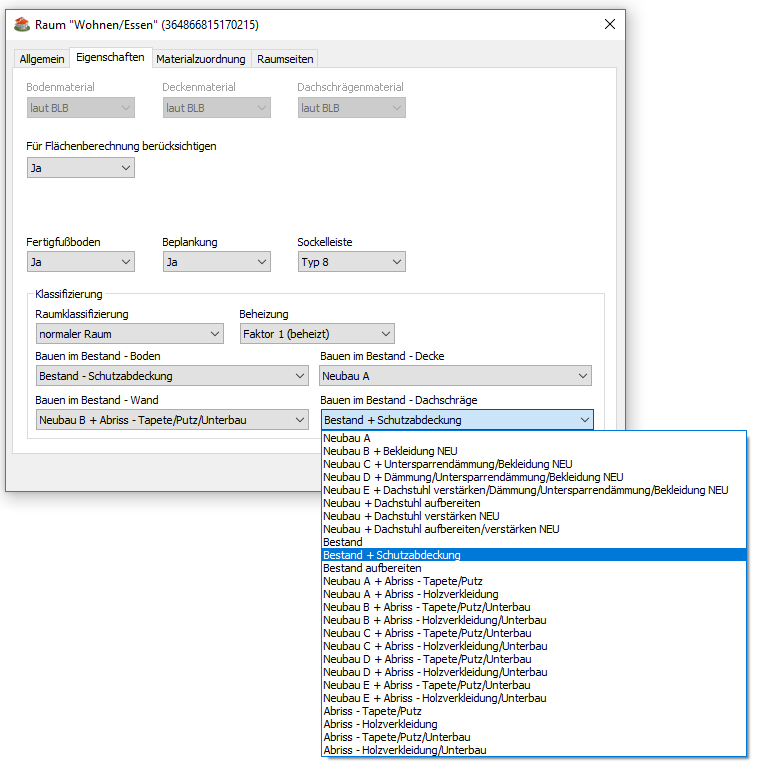Expand the Fertigfußboden dropdown
The width and height of the screenshot is (758, 767).
(80, 262)
